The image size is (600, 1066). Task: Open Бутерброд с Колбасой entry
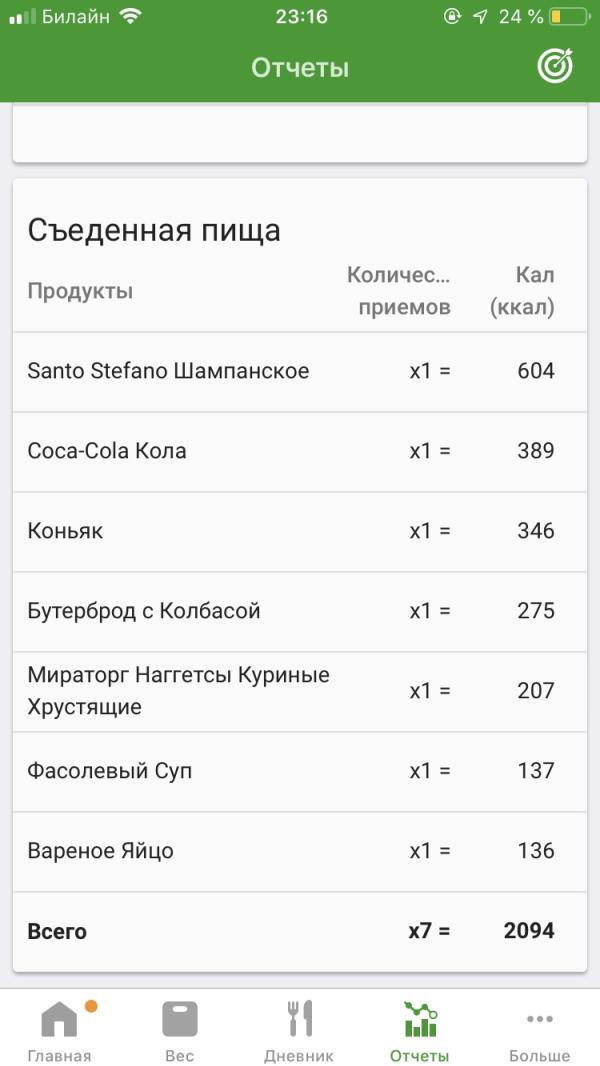[300, 611]
